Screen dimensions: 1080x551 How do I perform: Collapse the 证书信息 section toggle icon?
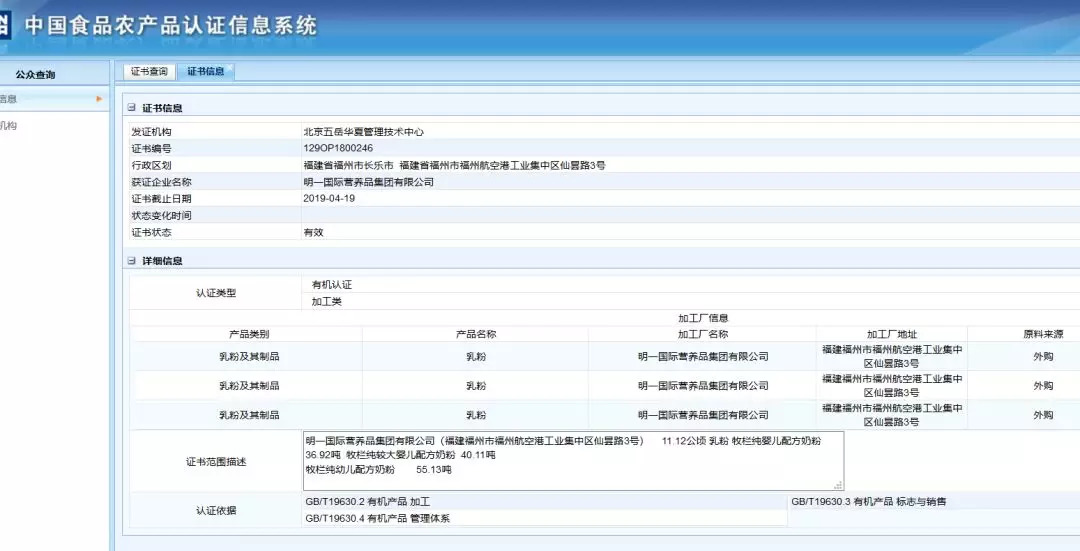(132, 108)
